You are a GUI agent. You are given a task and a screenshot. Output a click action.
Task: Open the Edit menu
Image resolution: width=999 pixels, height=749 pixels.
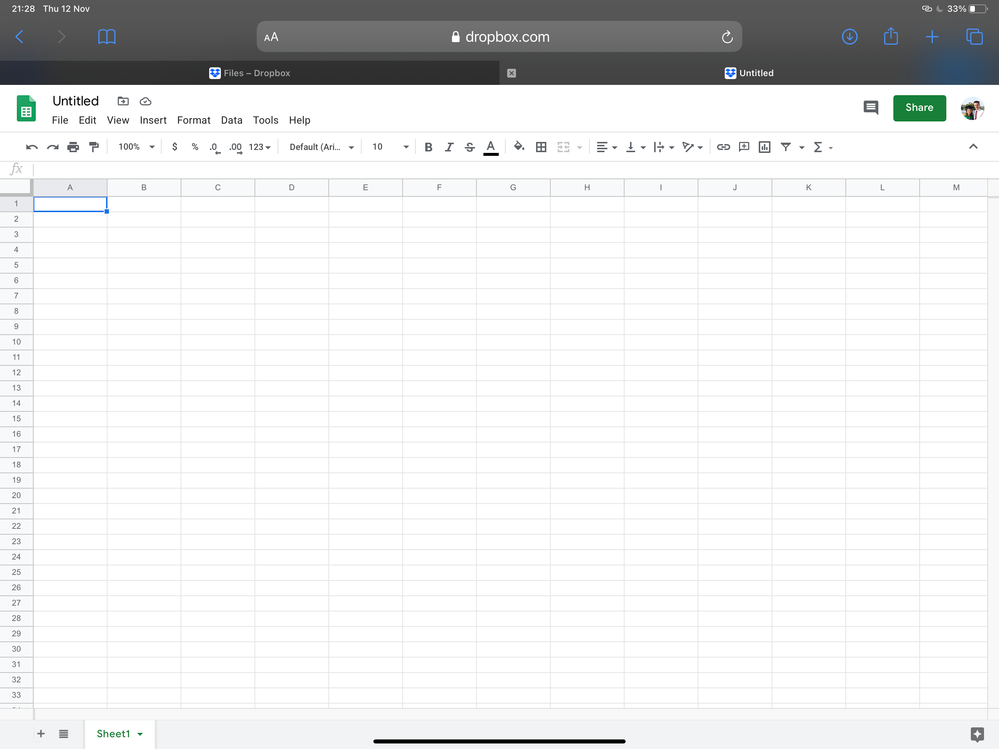(87, 120)
